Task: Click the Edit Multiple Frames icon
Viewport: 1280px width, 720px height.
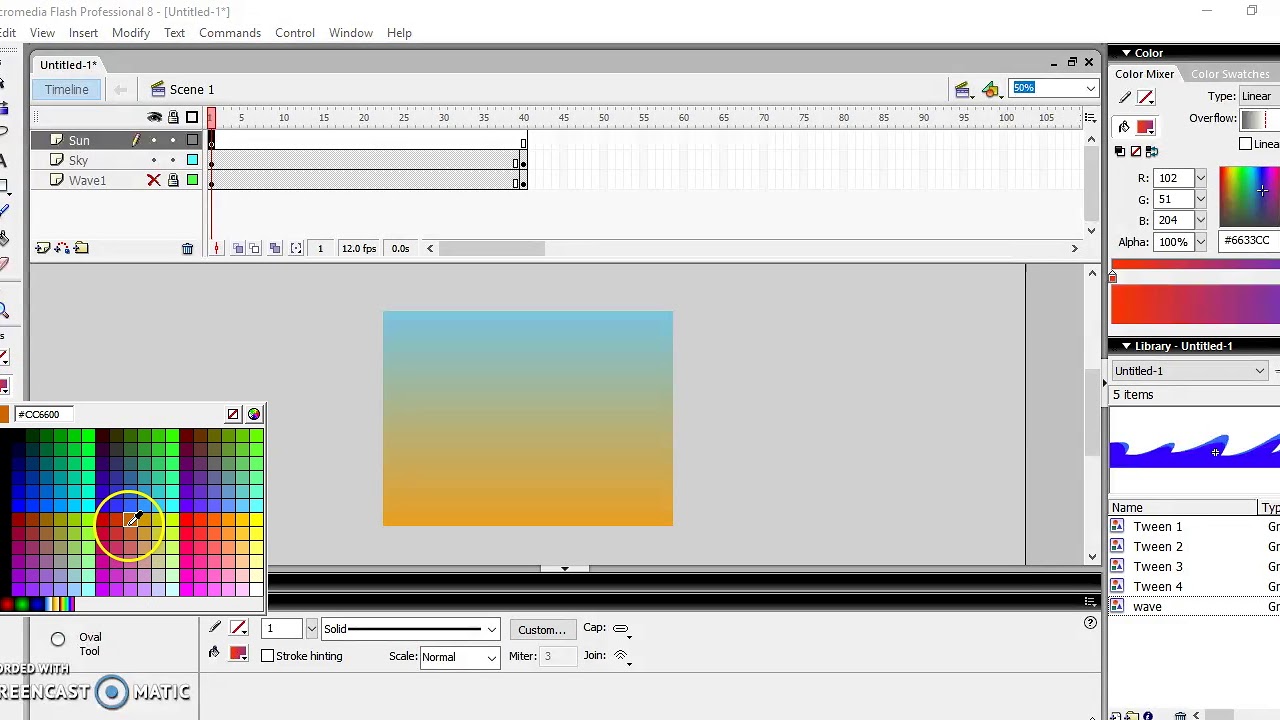Action: [x=276, y=248]
